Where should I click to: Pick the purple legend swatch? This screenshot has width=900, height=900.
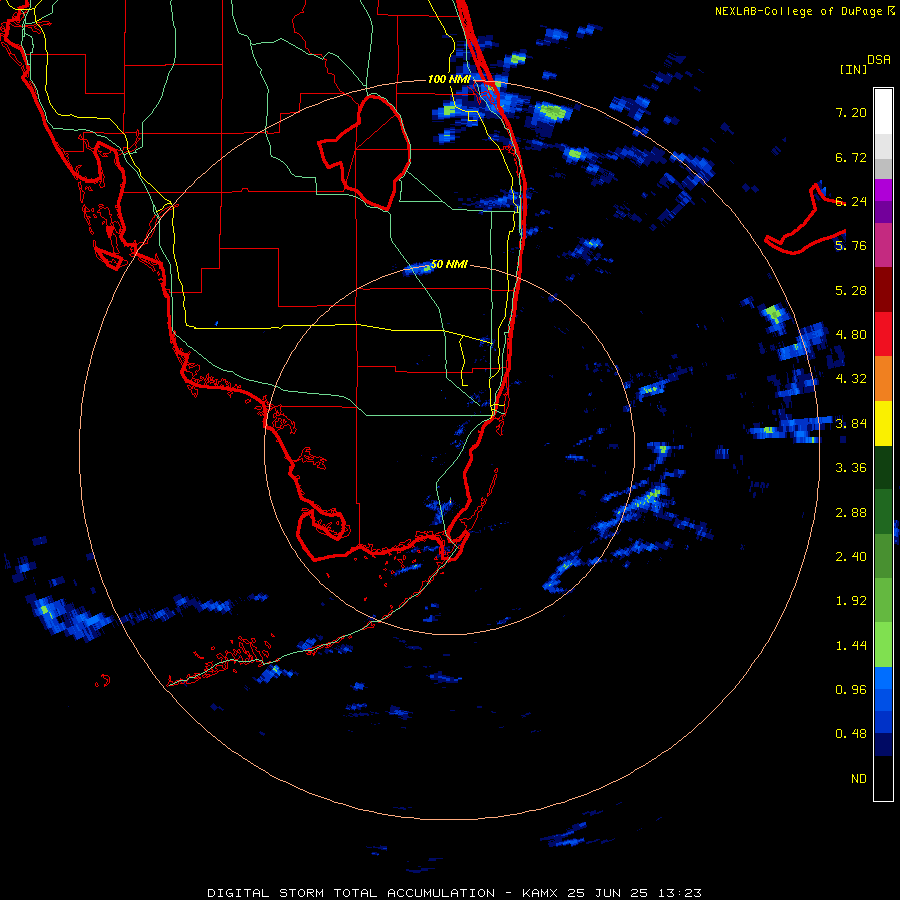(883, 212)
